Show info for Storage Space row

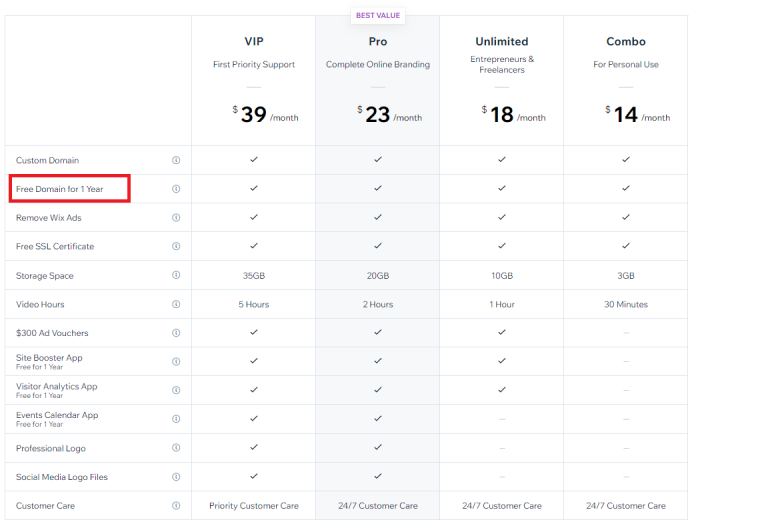click(176, 275)
